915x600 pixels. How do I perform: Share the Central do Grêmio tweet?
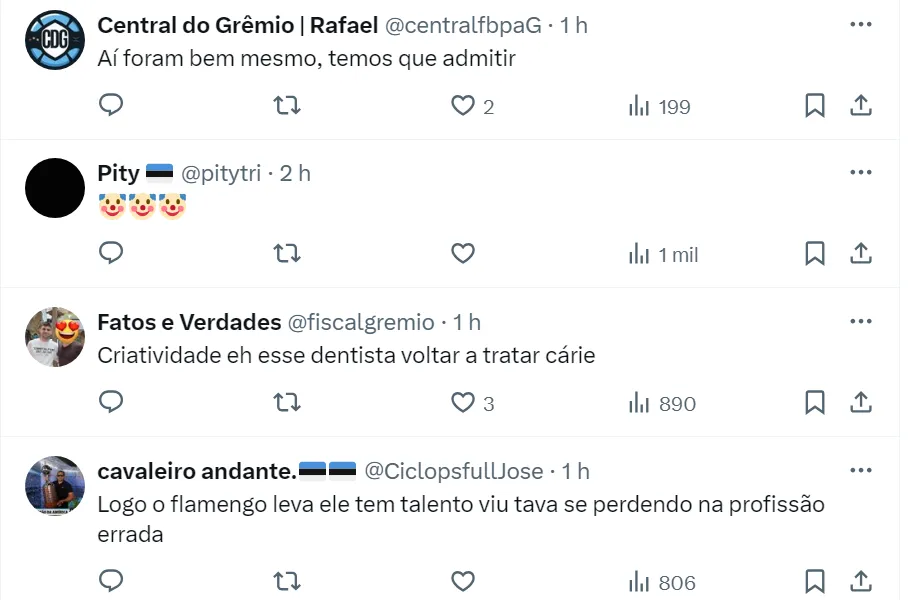pos(861,105)
